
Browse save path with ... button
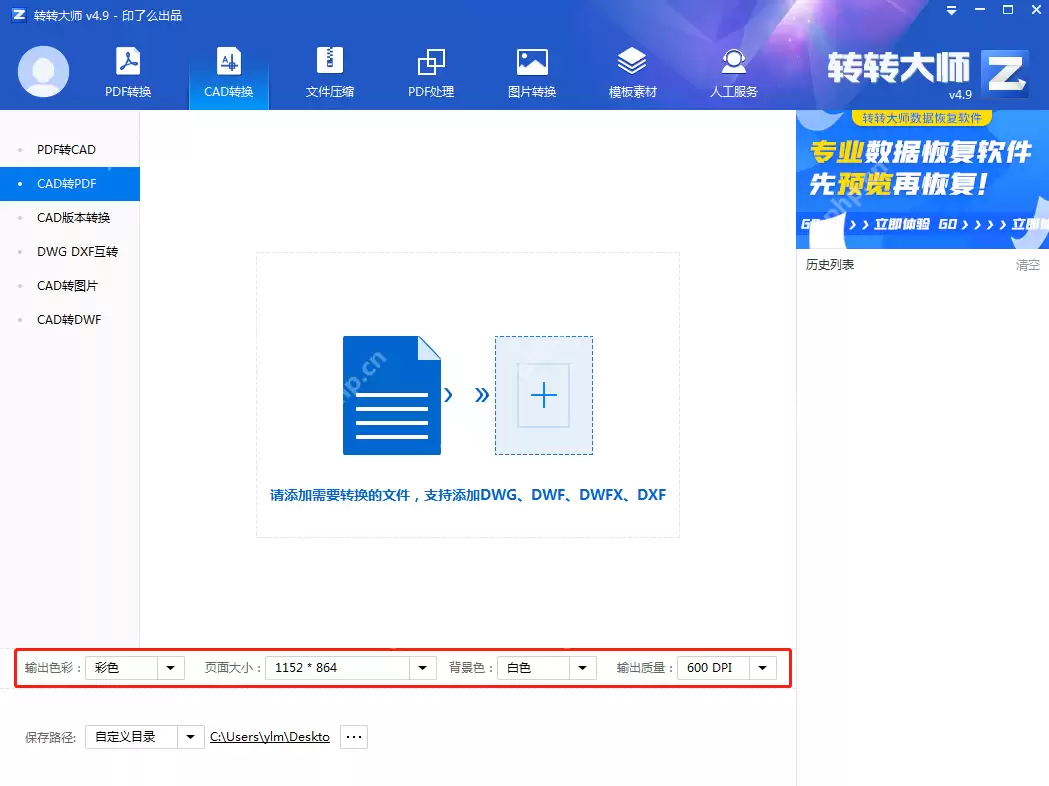353,736
